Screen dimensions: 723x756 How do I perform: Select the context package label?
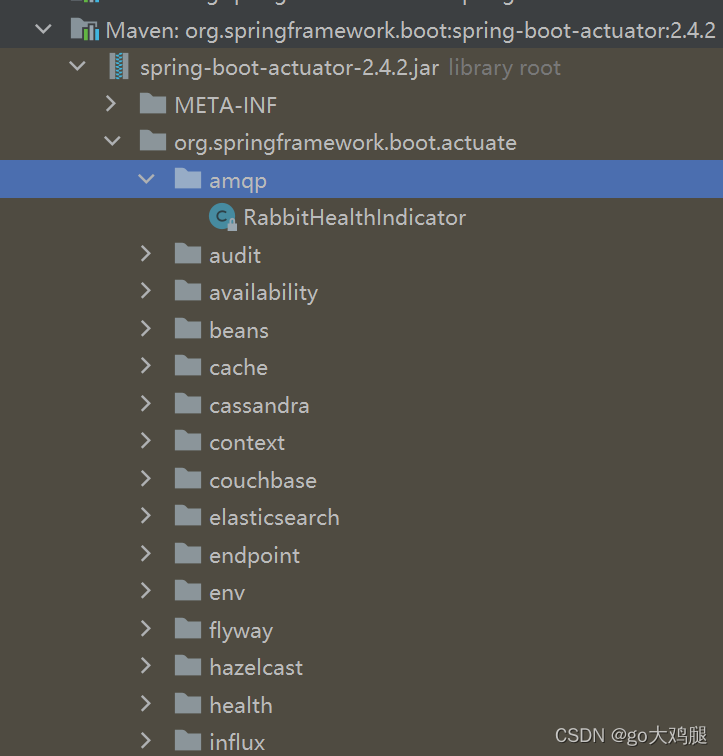247,443
